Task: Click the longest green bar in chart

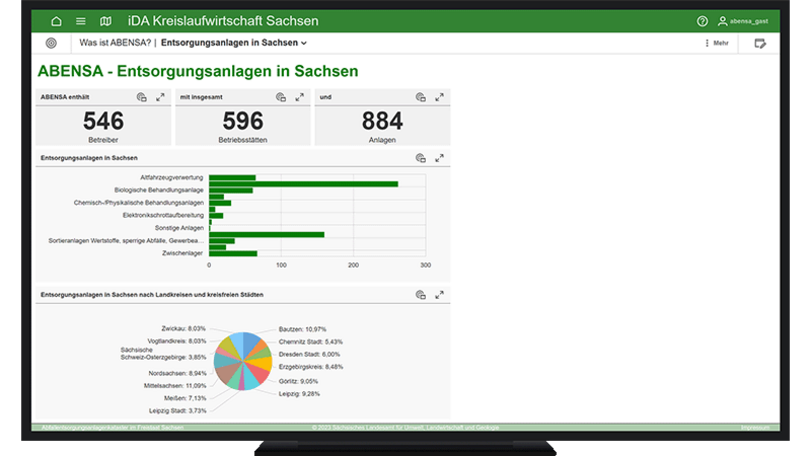Action: tap(303, 184)
